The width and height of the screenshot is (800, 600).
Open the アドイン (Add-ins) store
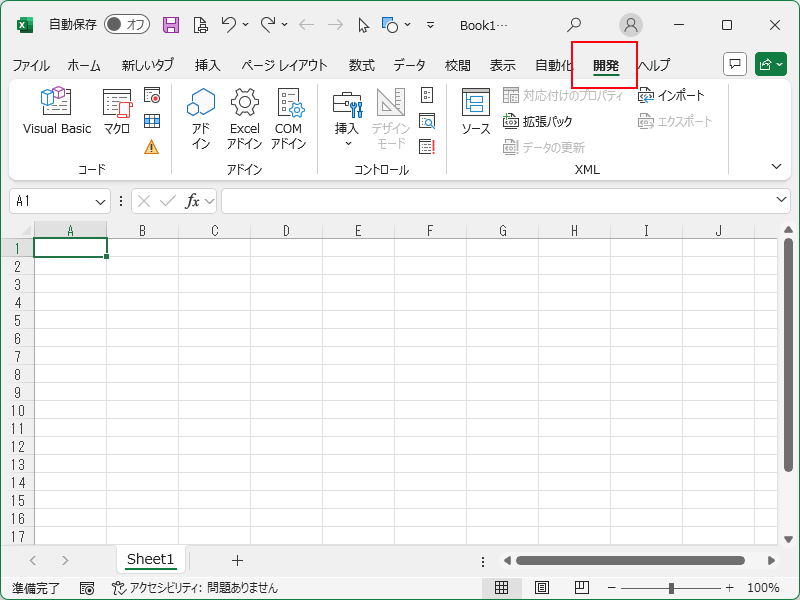coord(201,118)
